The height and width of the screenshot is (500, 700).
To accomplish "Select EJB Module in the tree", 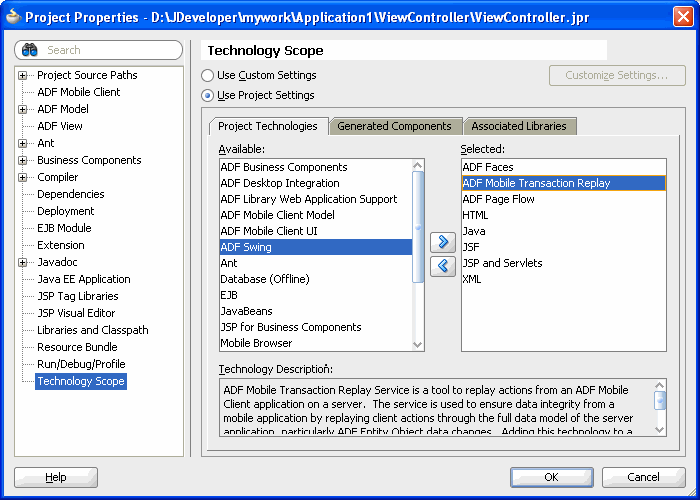I will point(64,228).
